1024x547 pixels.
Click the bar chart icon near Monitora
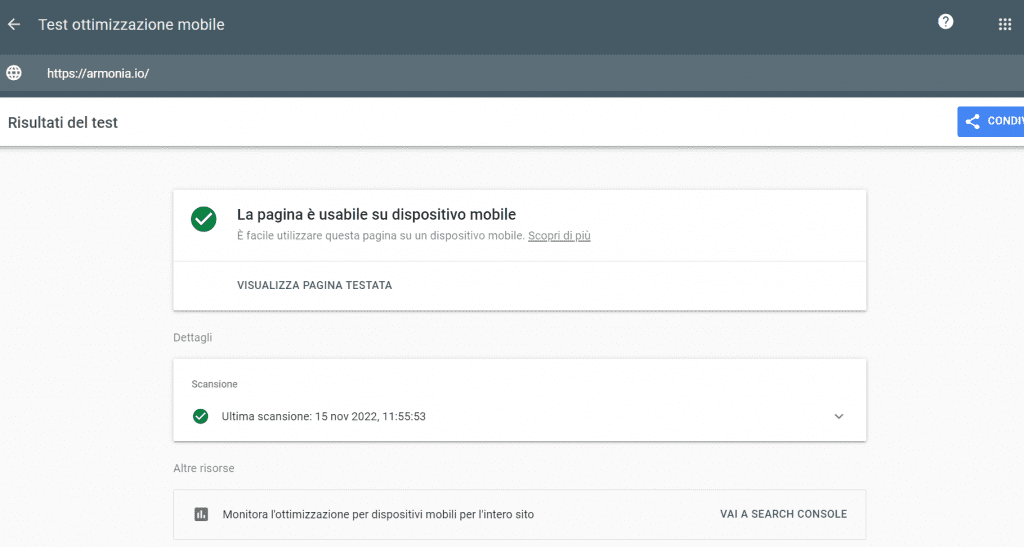(x=201, y=514)
